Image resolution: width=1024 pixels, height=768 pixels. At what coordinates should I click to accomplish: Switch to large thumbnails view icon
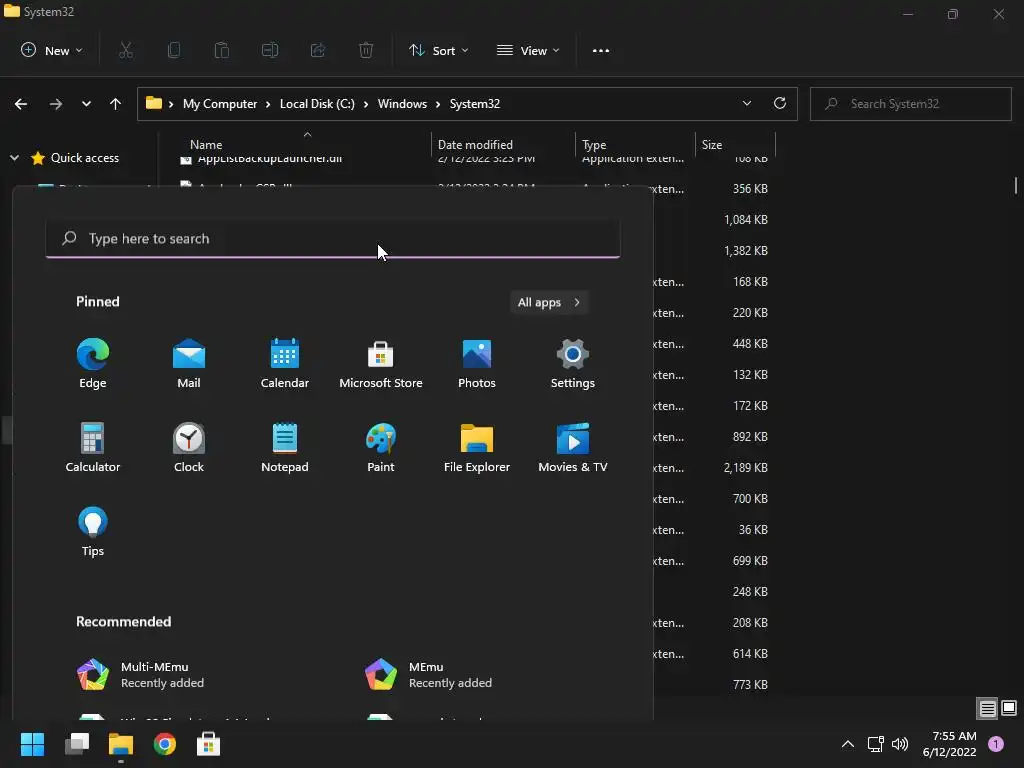pyautogui.click(x=1009, y=708)
